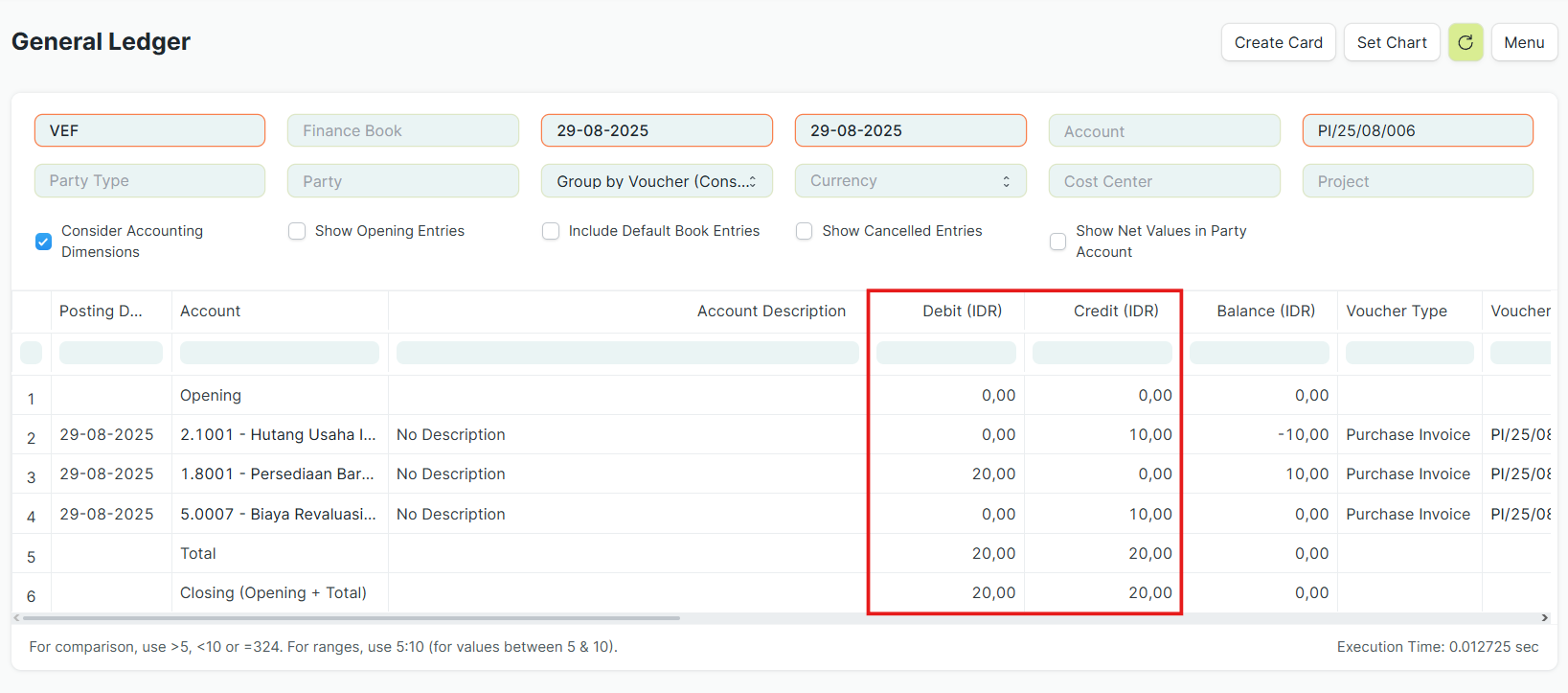Screen dimensions: 1568x693
Task: Click the General Ledger page title
Action: pos(101,42)
